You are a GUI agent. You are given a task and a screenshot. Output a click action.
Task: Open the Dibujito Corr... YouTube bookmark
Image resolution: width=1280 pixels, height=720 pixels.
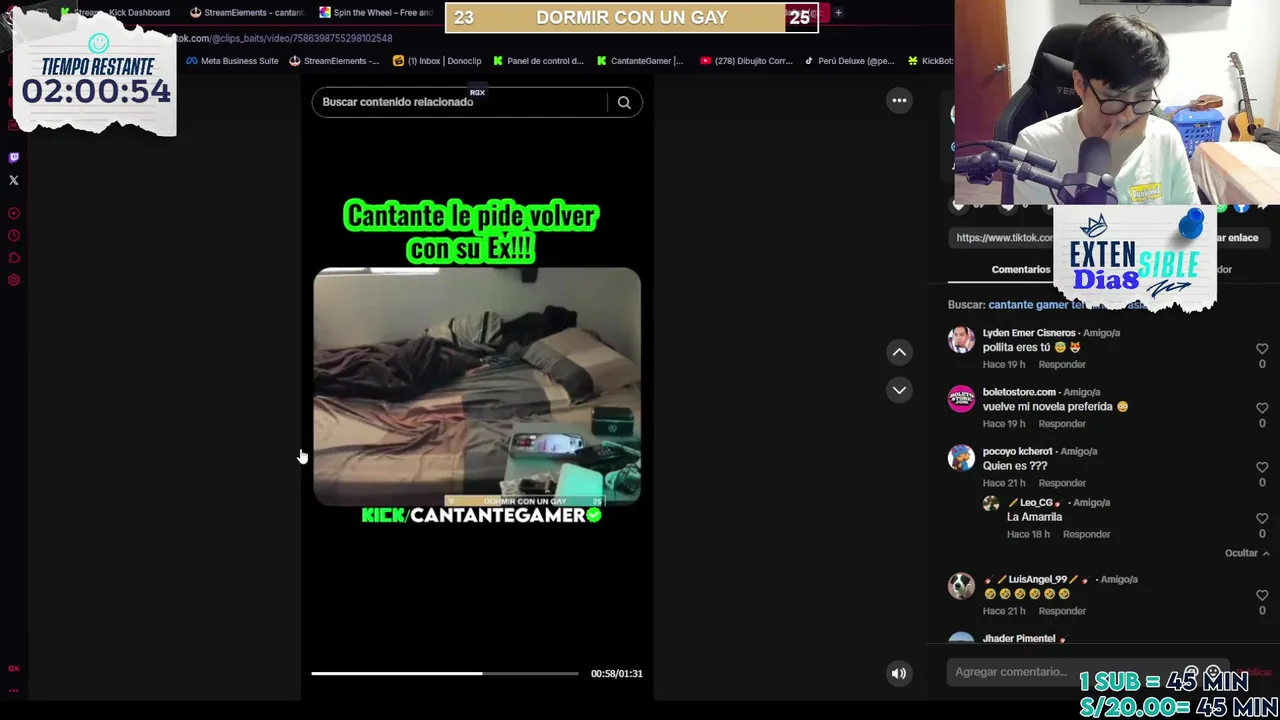[x=746, y=61]
